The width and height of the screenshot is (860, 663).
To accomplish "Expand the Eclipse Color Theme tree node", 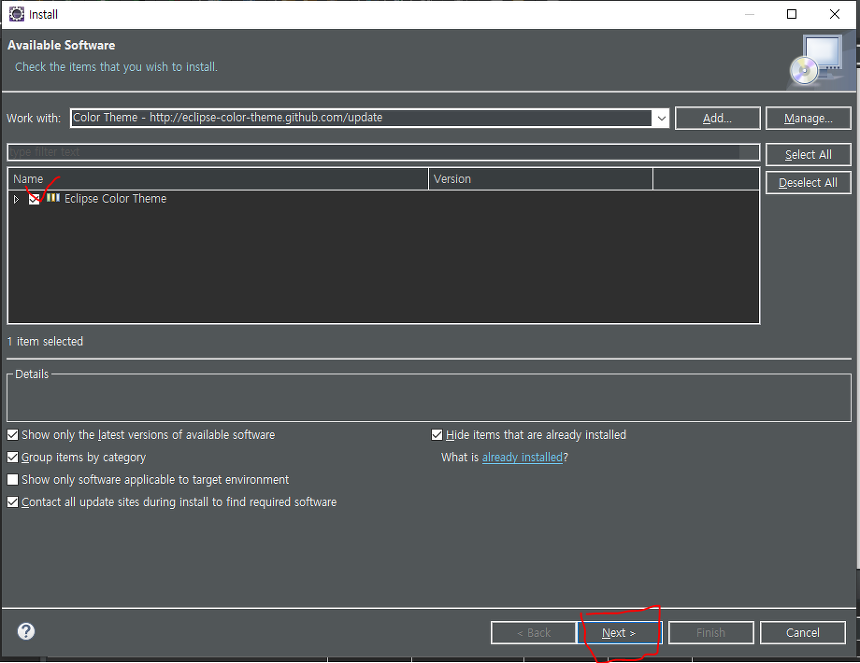I will (16, 199).
